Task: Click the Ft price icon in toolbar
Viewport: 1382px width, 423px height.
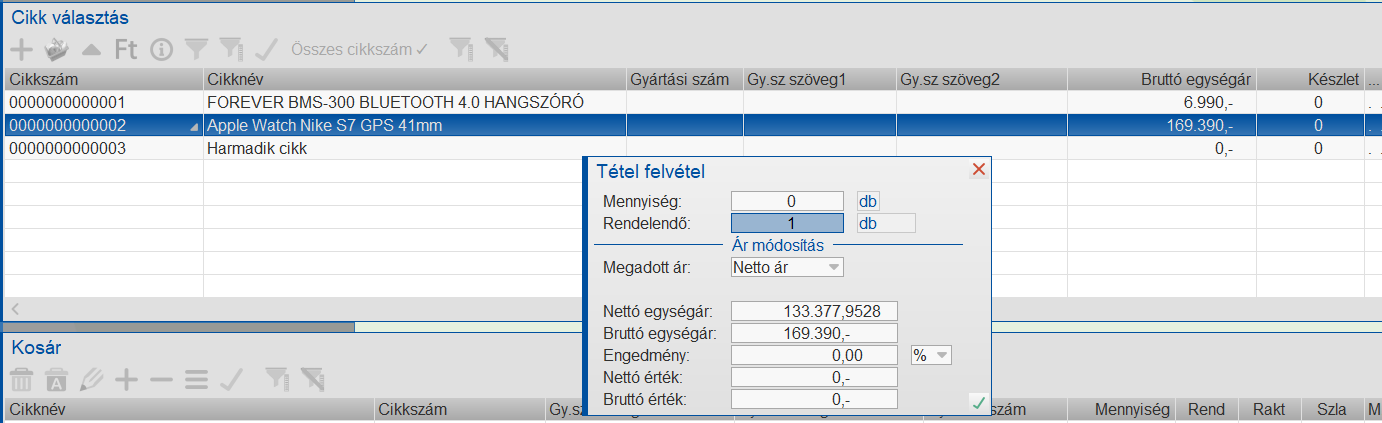Action: (125, 48)
